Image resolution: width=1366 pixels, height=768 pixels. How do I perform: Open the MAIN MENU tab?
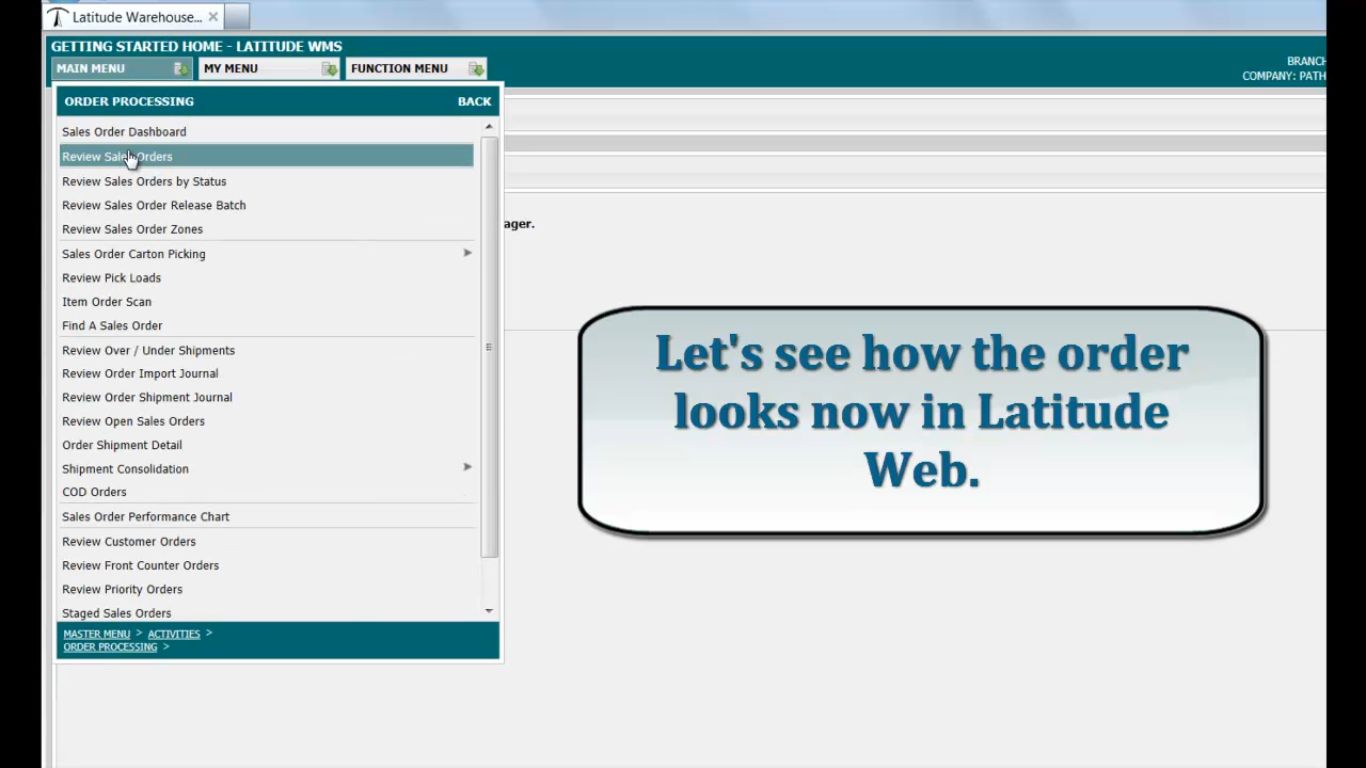click(x=122, y=69)
